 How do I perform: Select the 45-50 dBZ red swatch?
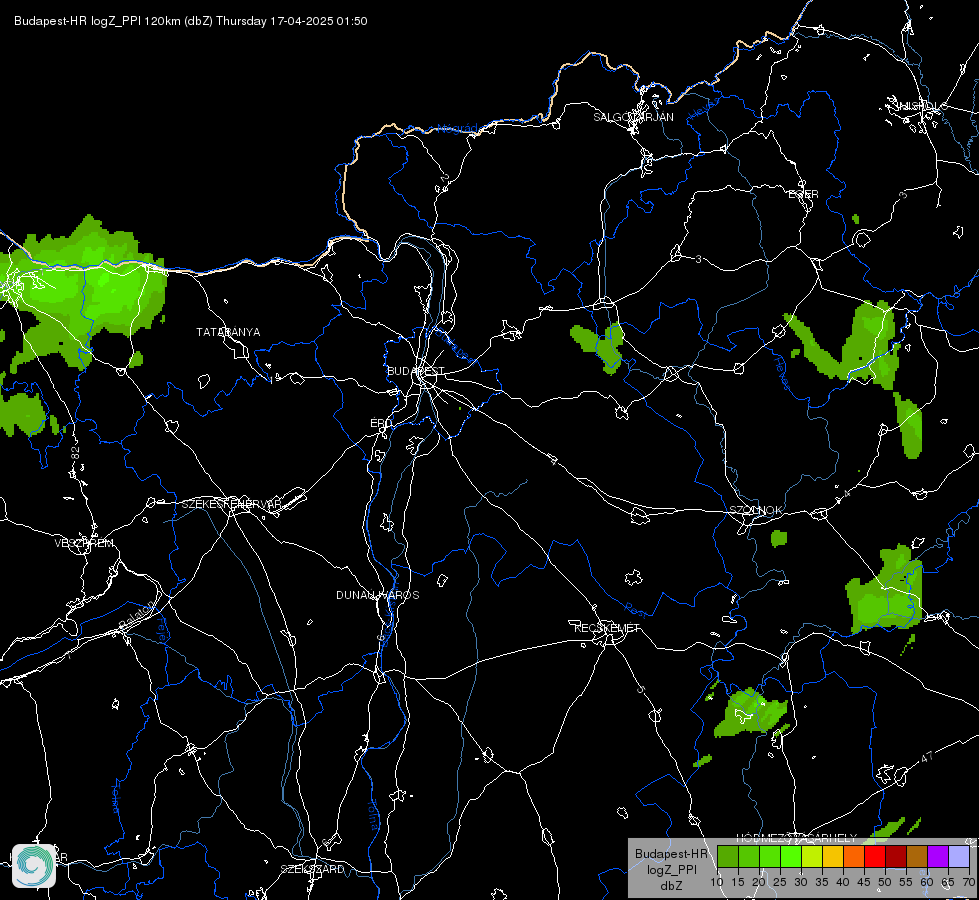(875, 856)
